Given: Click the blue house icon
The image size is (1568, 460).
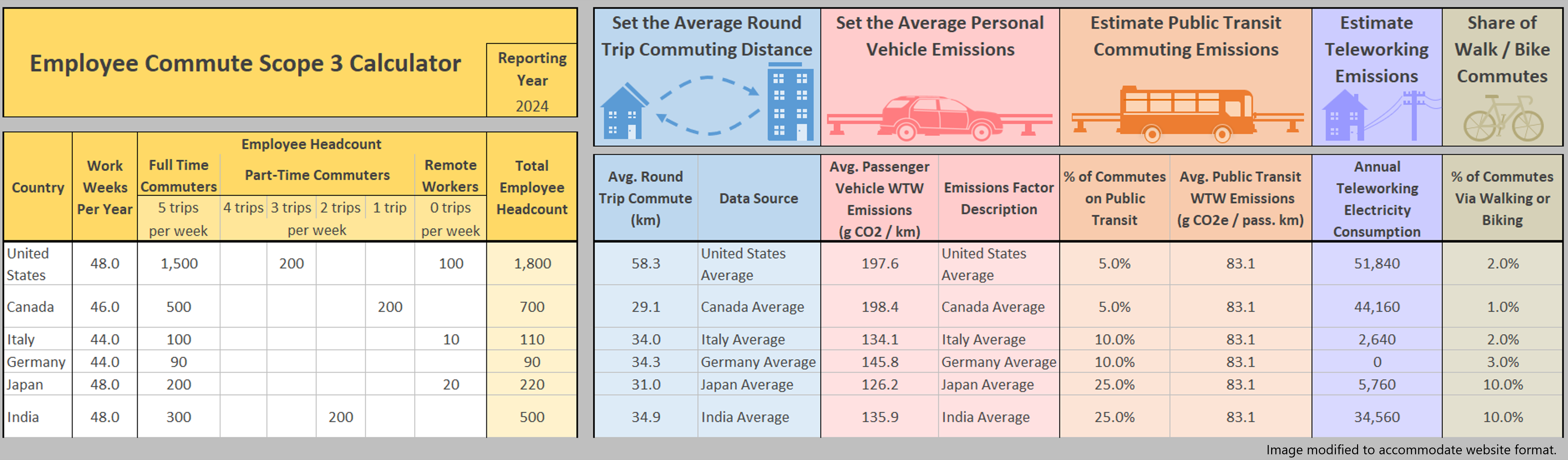Looking at the screenshot, I should click(622, 112).
